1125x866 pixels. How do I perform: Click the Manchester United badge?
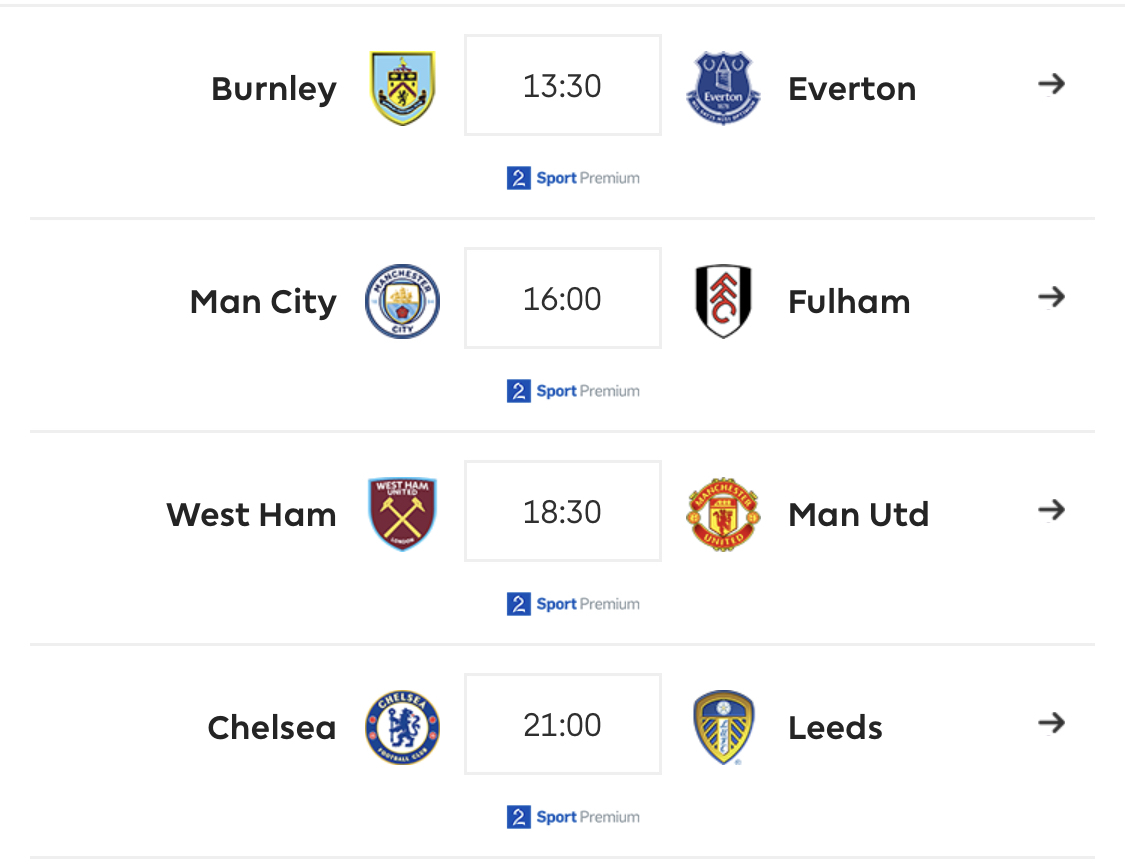tap(723, 514)
